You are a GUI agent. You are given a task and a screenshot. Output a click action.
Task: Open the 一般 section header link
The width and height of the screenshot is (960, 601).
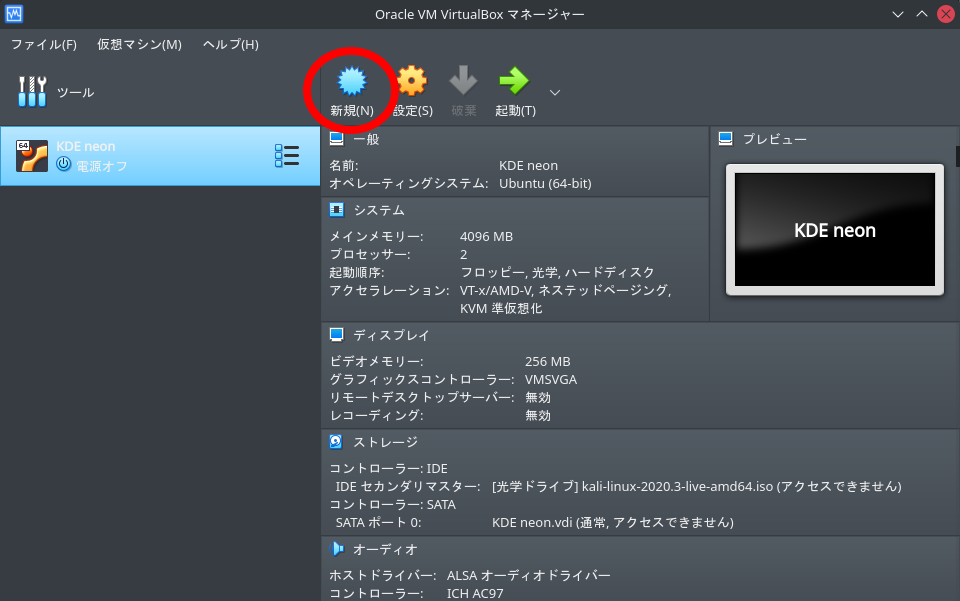pos(366,140)
